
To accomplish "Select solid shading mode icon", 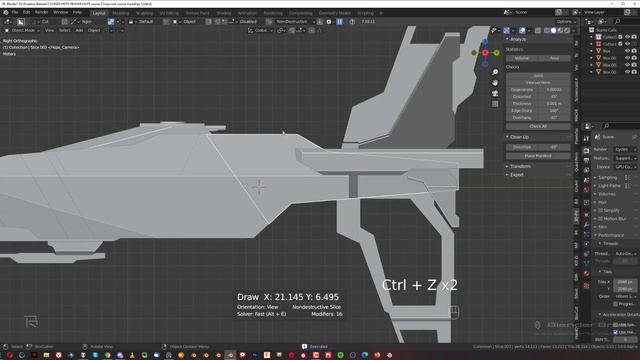I will pyautogui.click(x=553, y=30).
